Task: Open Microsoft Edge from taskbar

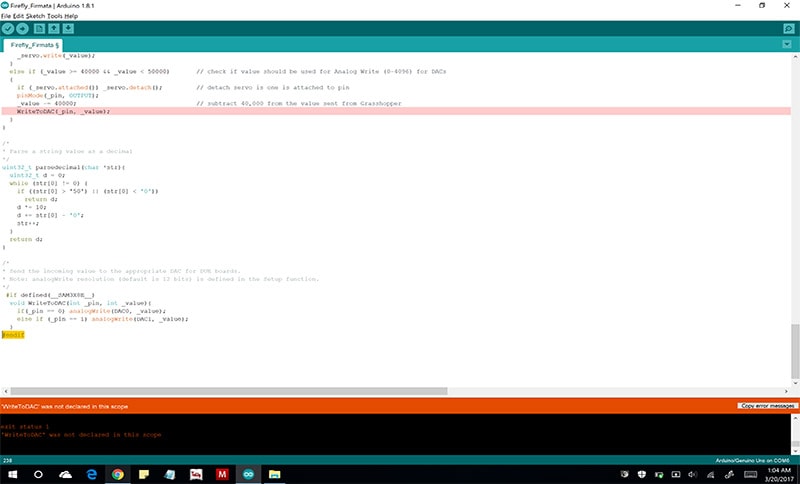Action: click(x=92, y=474)
